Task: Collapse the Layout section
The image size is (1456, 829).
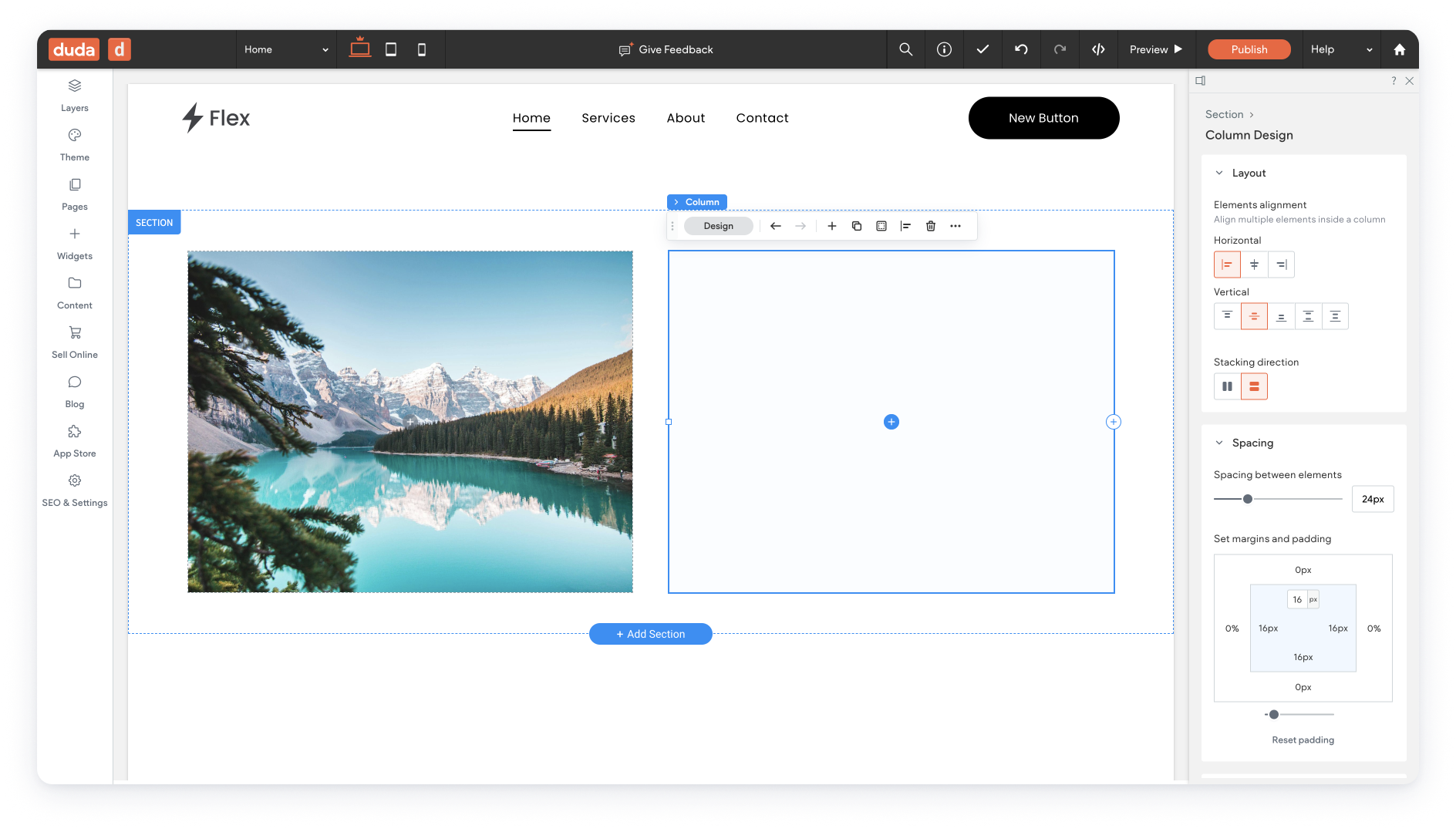Action: tap(1219, 173)
